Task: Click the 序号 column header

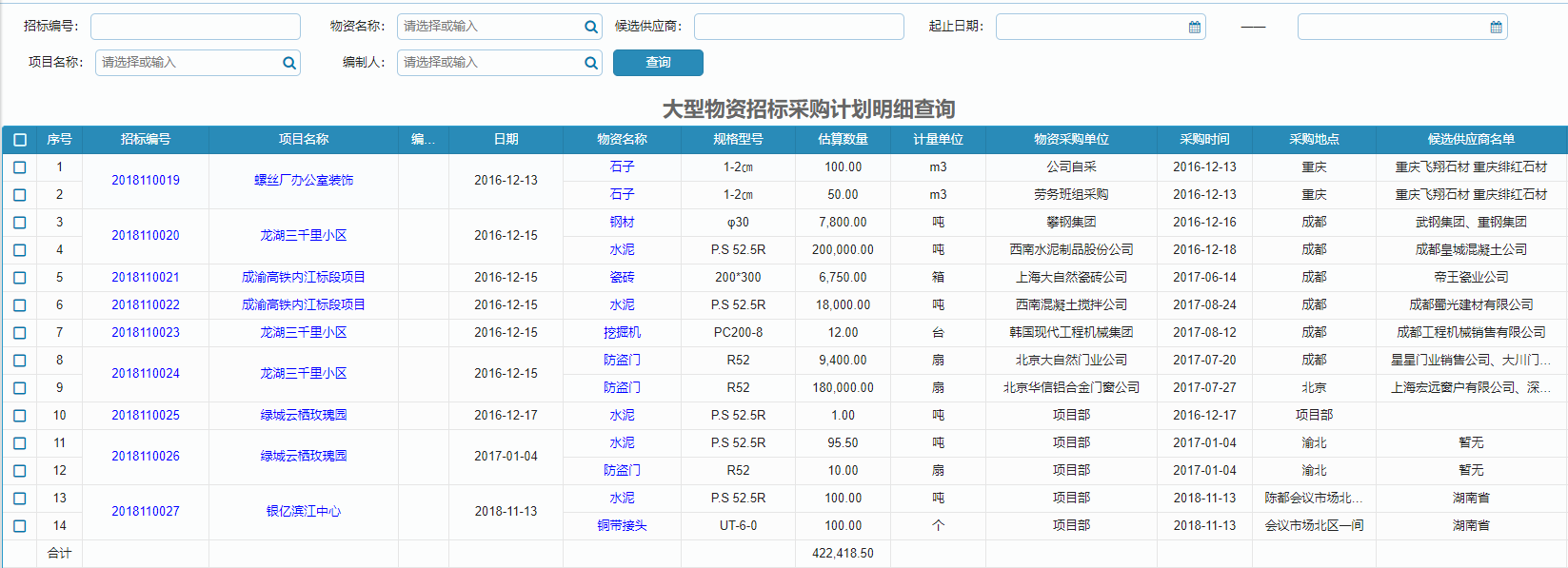Action: click(59, 140)
